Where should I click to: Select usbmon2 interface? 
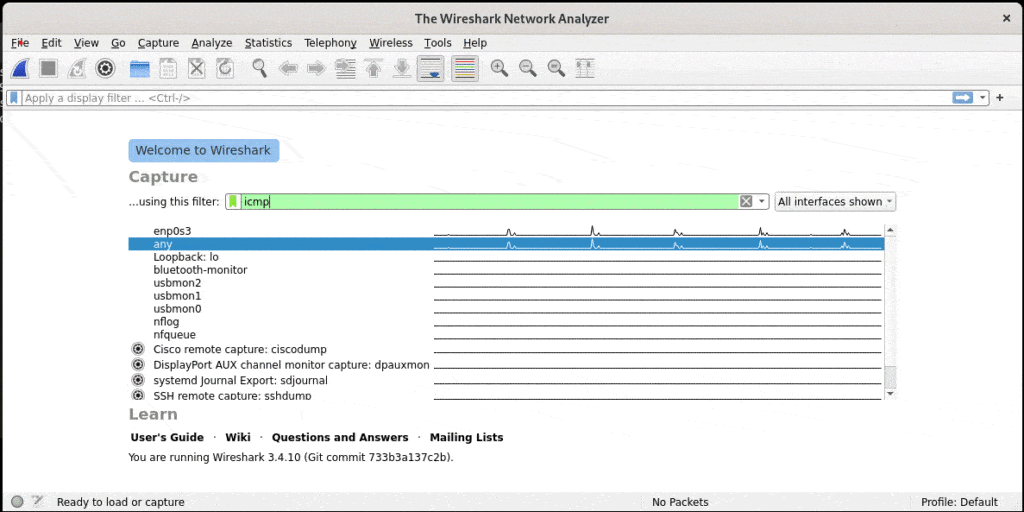pyautogui.click(x=505, y=283)
